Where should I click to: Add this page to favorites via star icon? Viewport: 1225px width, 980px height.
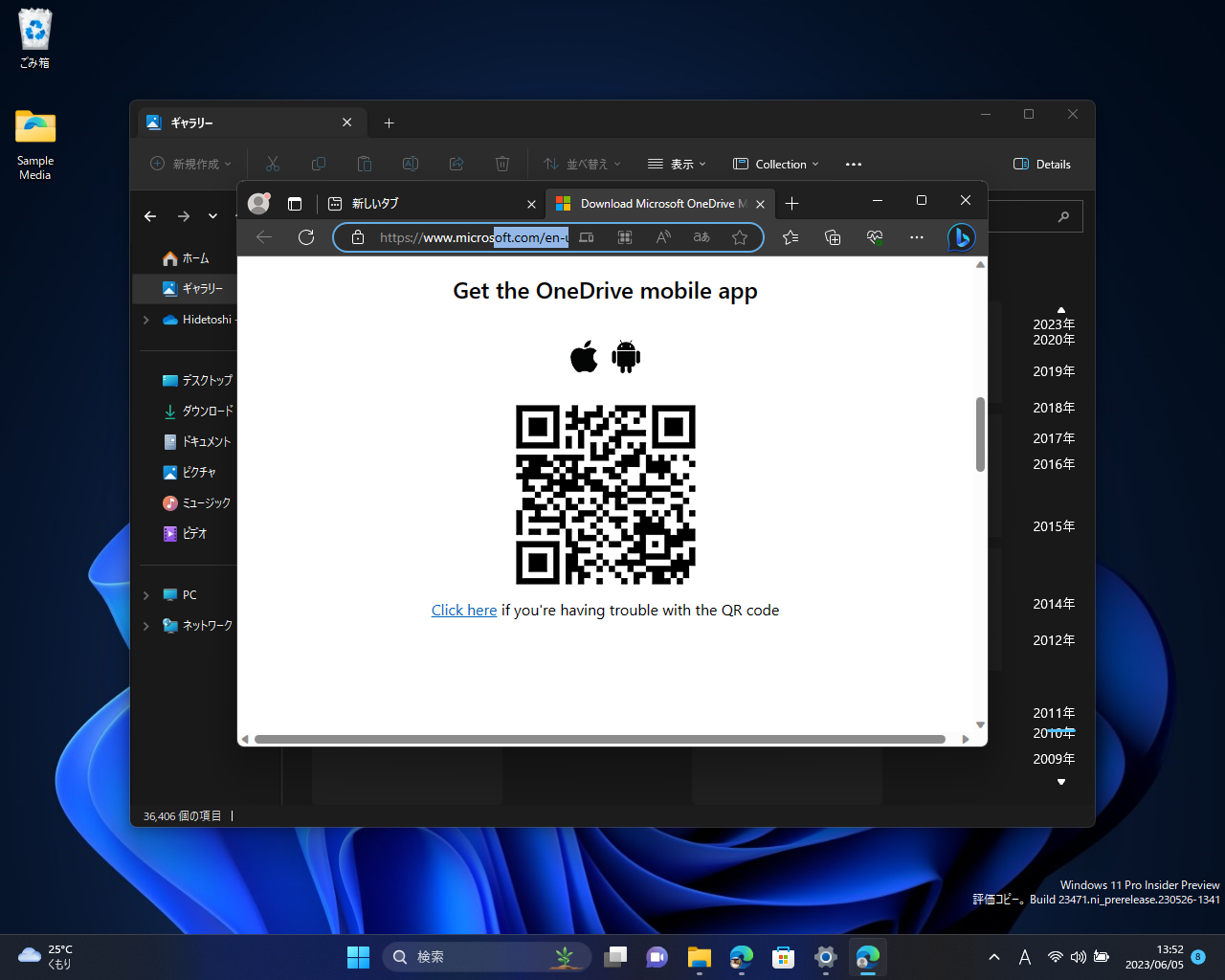click(740, 237)
